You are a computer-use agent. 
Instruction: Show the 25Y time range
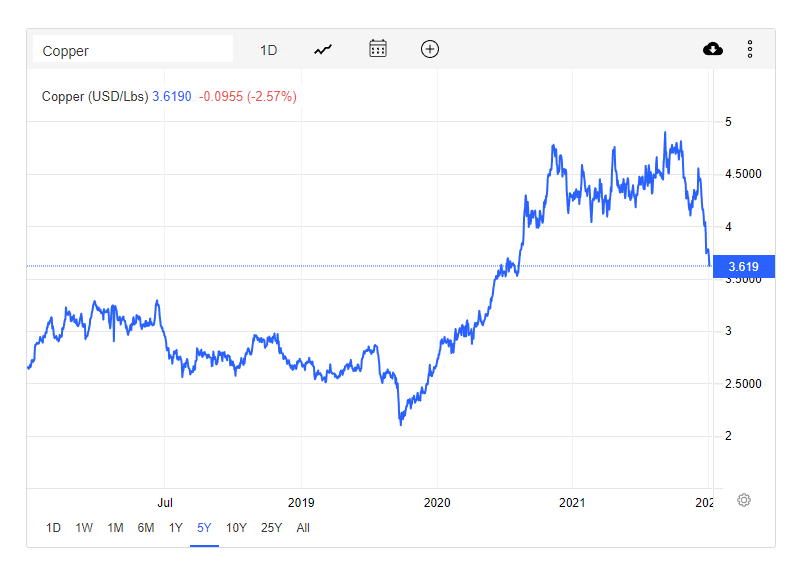[x=271, y=528]
